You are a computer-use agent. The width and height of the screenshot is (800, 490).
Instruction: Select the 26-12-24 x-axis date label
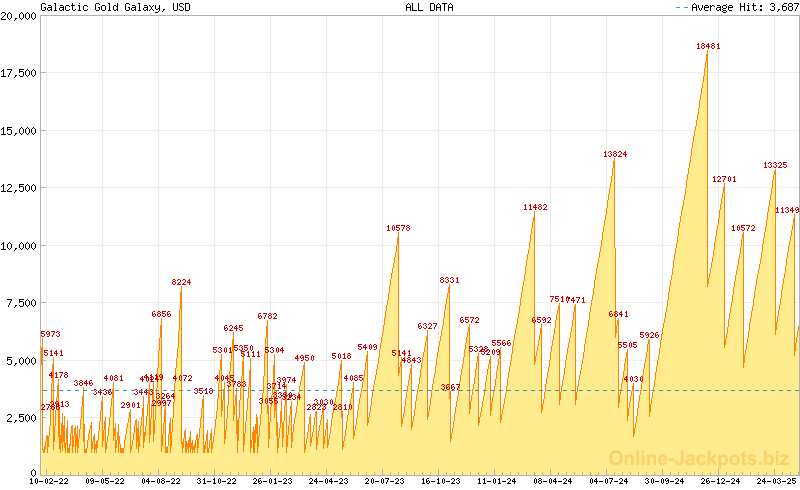[x=718, y=481]
